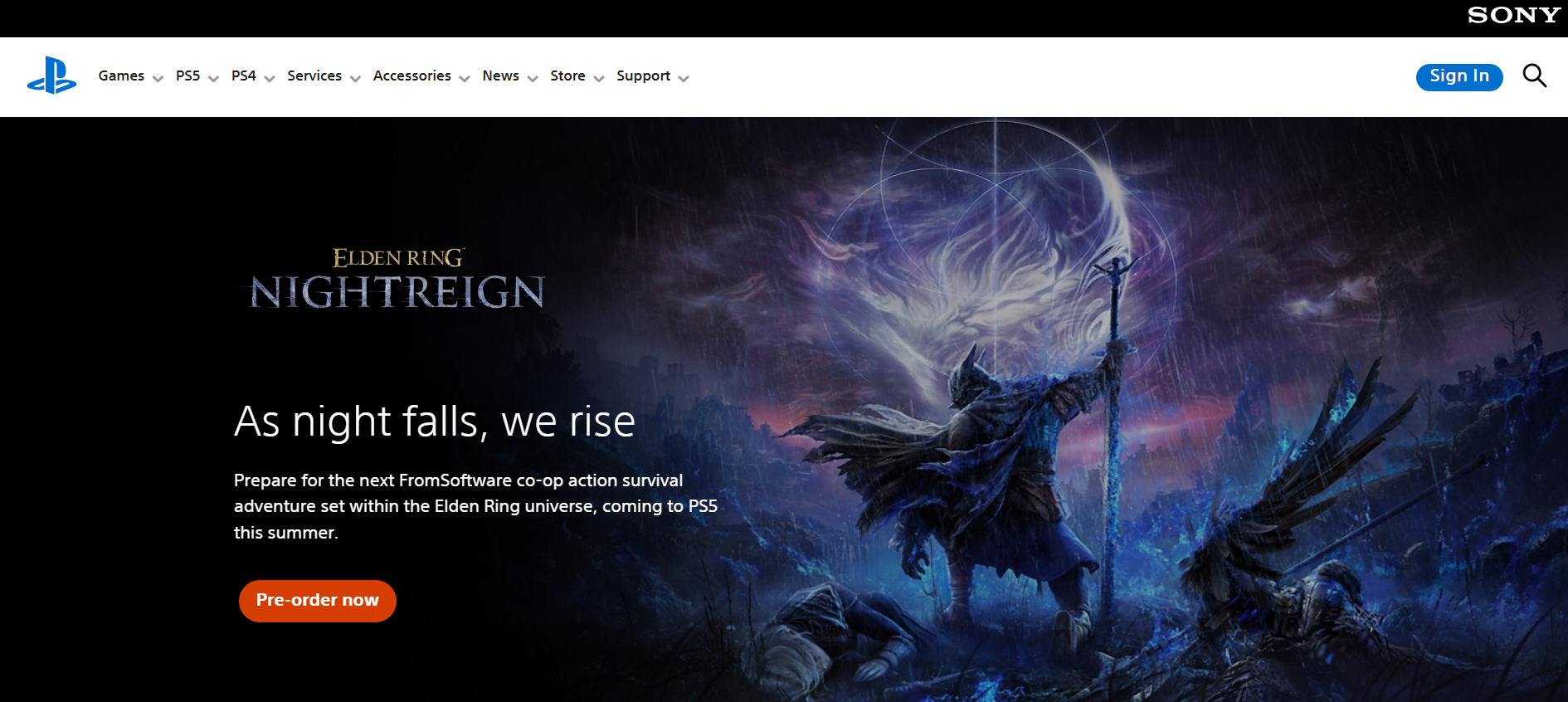1568x702 pixels.
Task: Open the Services menu
Action: click(314, 76)
